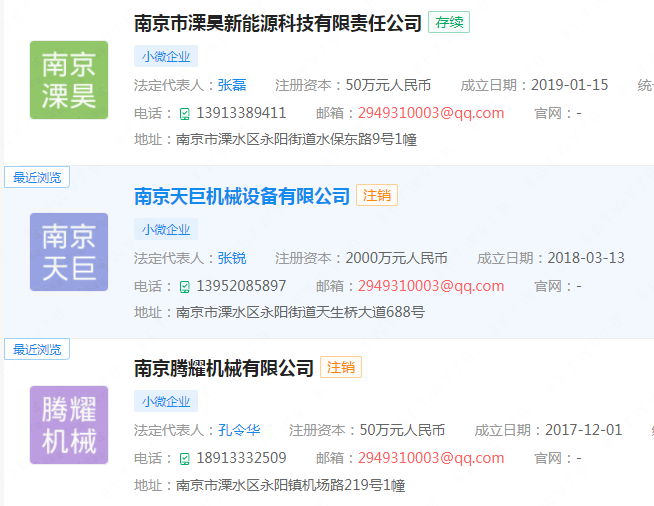654x506 pixels.
Task: Select founding date 2018-03-13
Action: [x=586, y=258]
